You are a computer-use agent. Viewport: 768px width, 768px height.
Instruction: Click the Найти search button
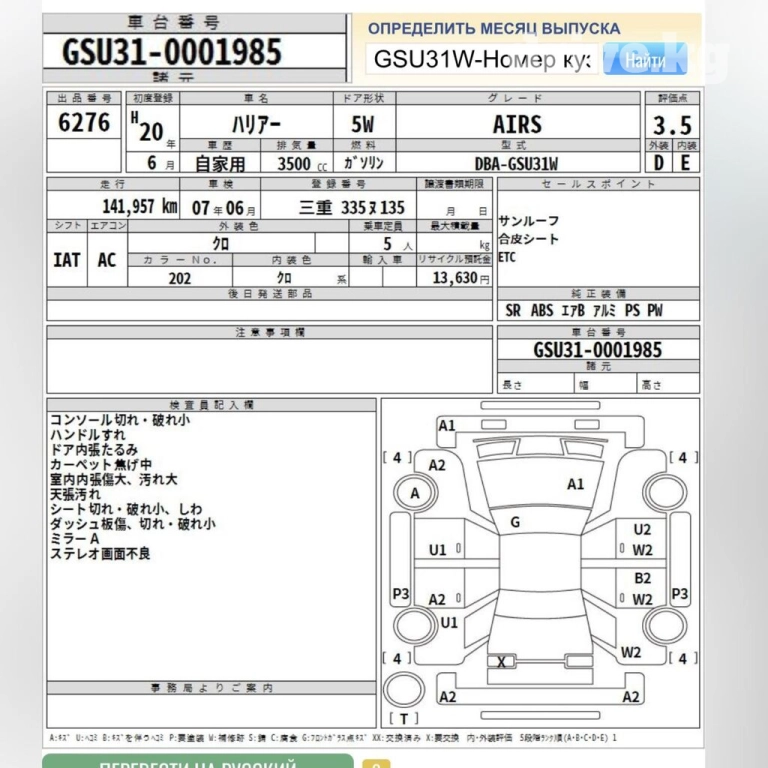pyautogui.click(x=646, y=61)
